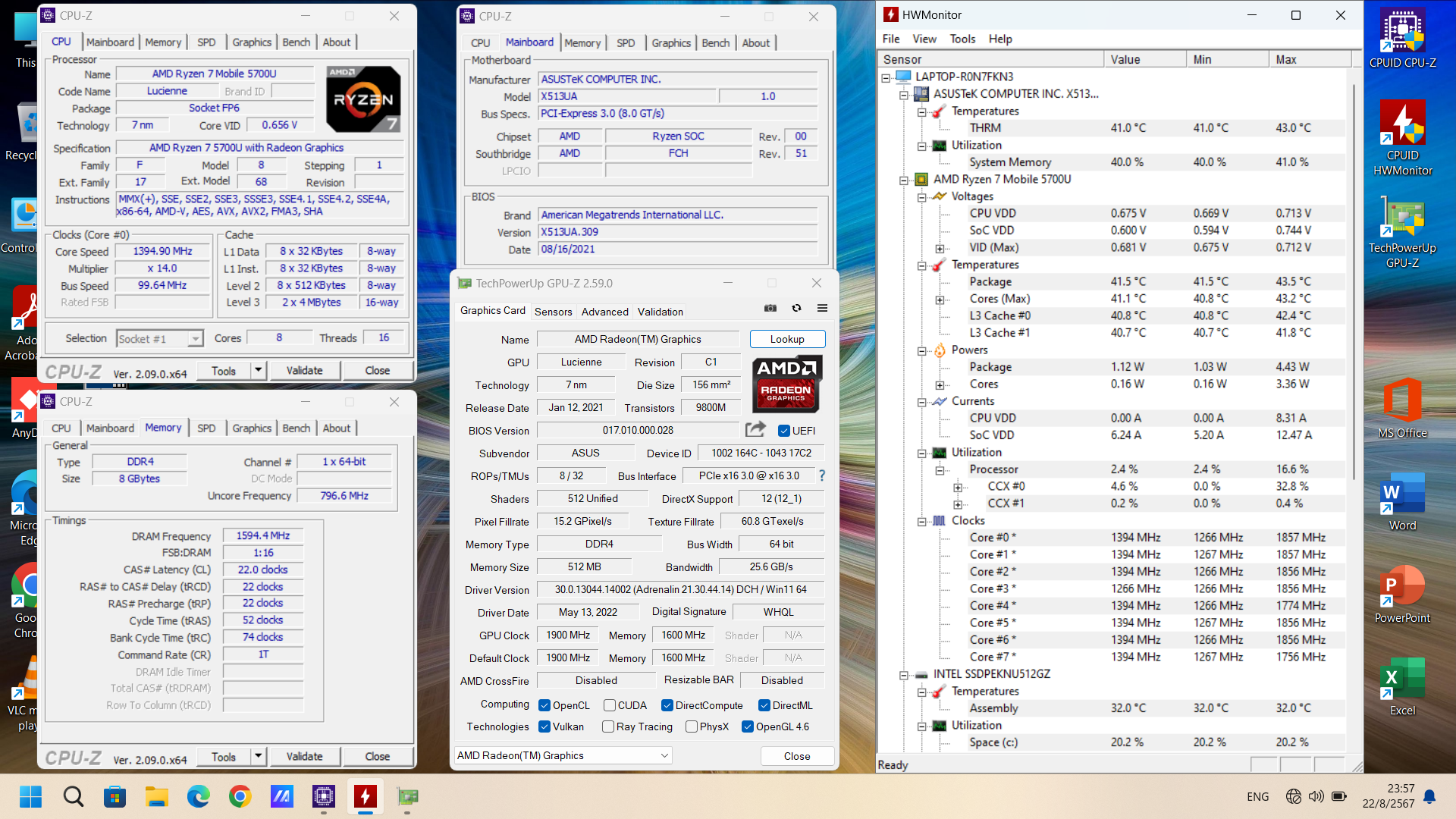Screen dimensions: 1456x819
Task: Toggle the Vulkan checkbox
Action: coord(544,726)
